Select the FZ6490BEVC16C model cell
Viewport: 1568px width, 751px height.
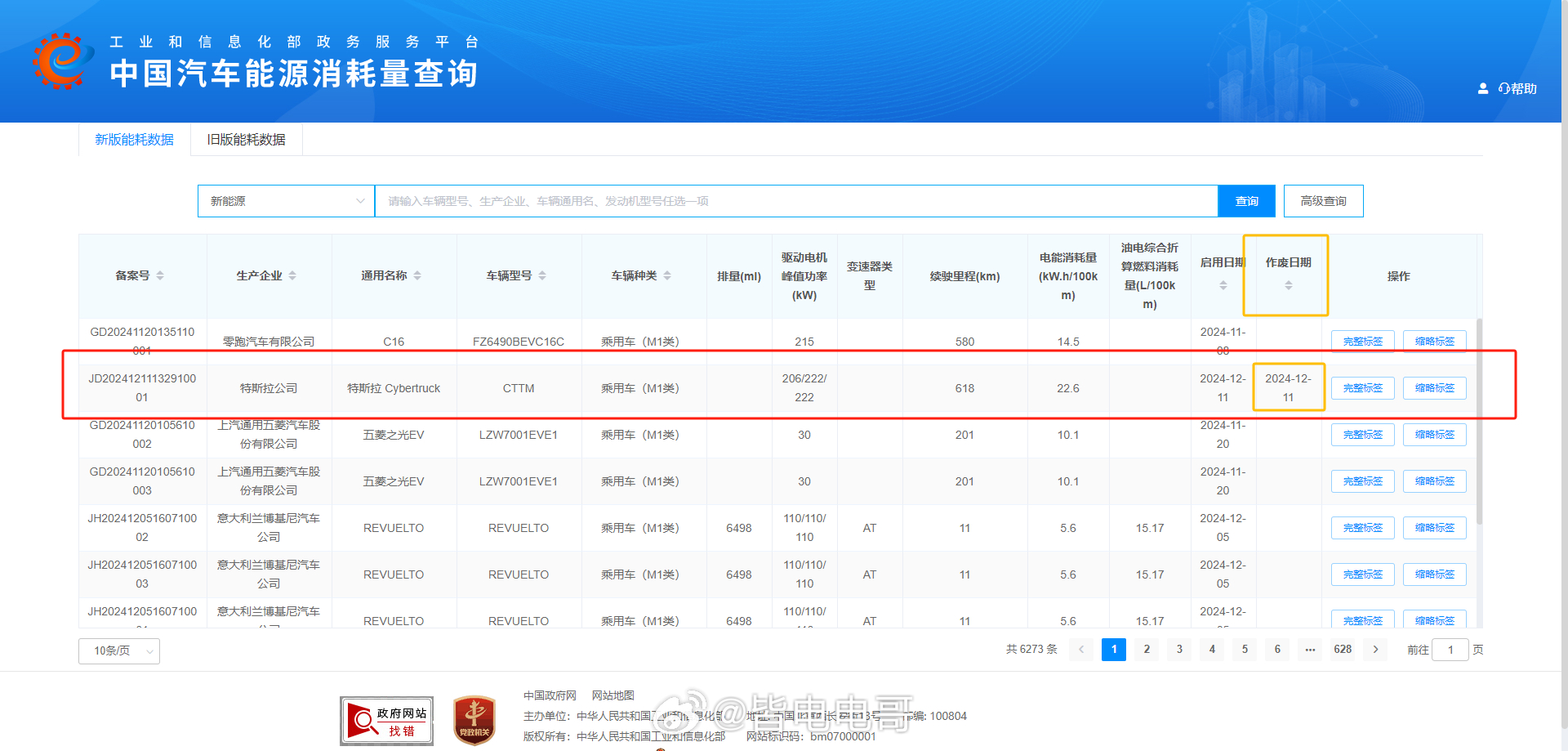tap(519, 342)
